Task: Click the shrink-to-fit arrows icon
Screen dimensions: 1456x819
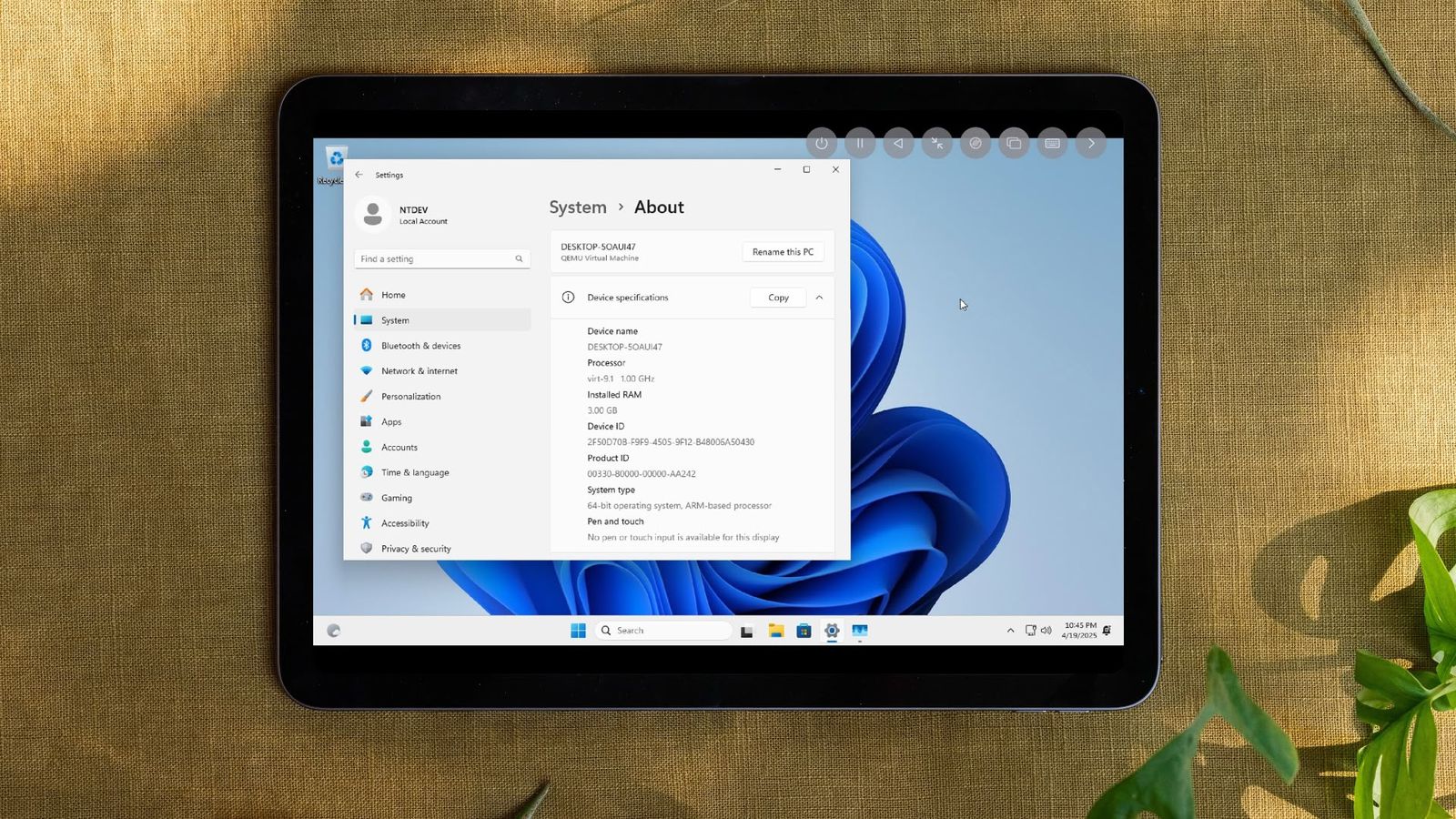Action: [936, 143]
